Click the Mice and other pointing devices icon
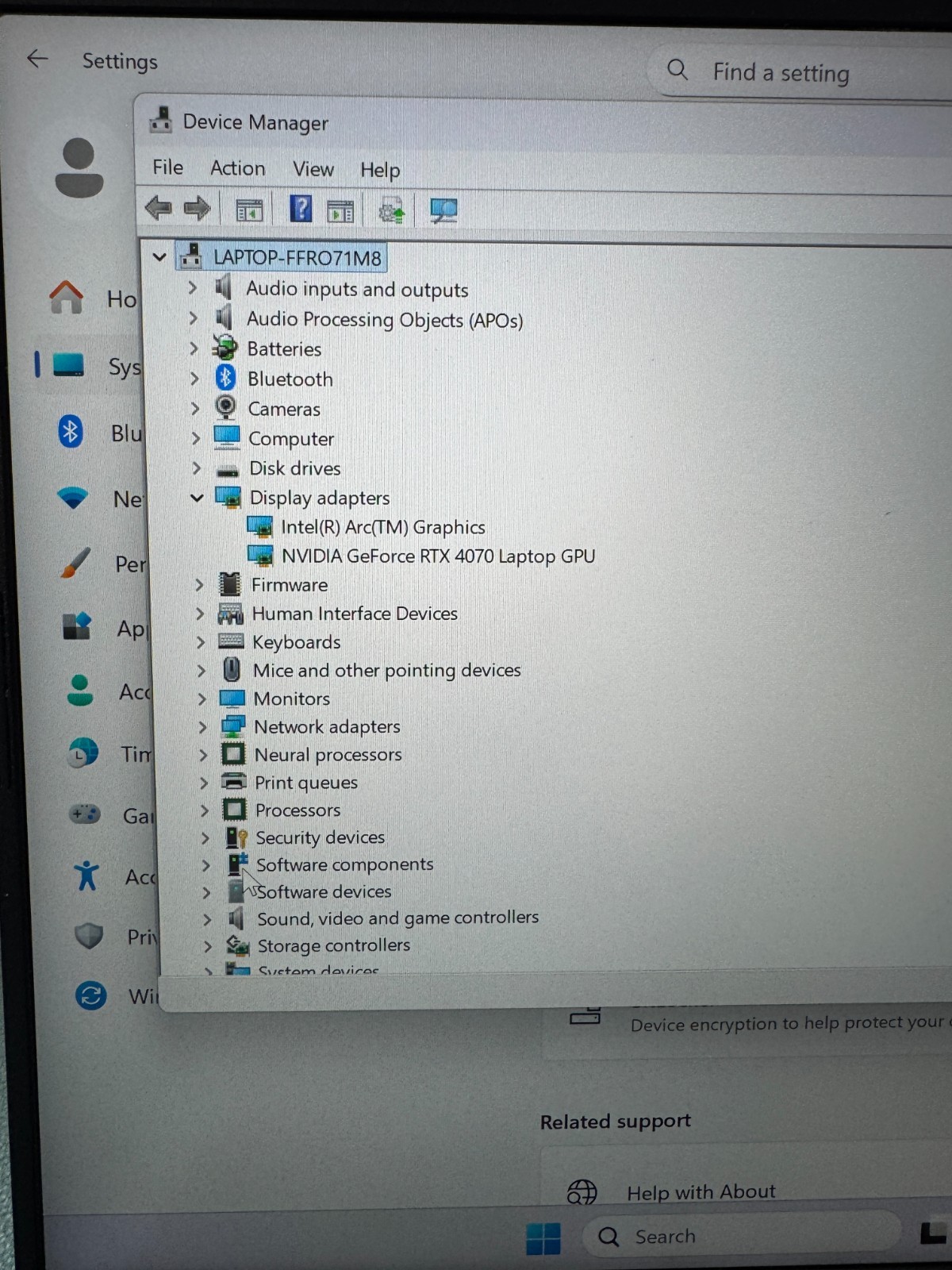 [232, 669]
